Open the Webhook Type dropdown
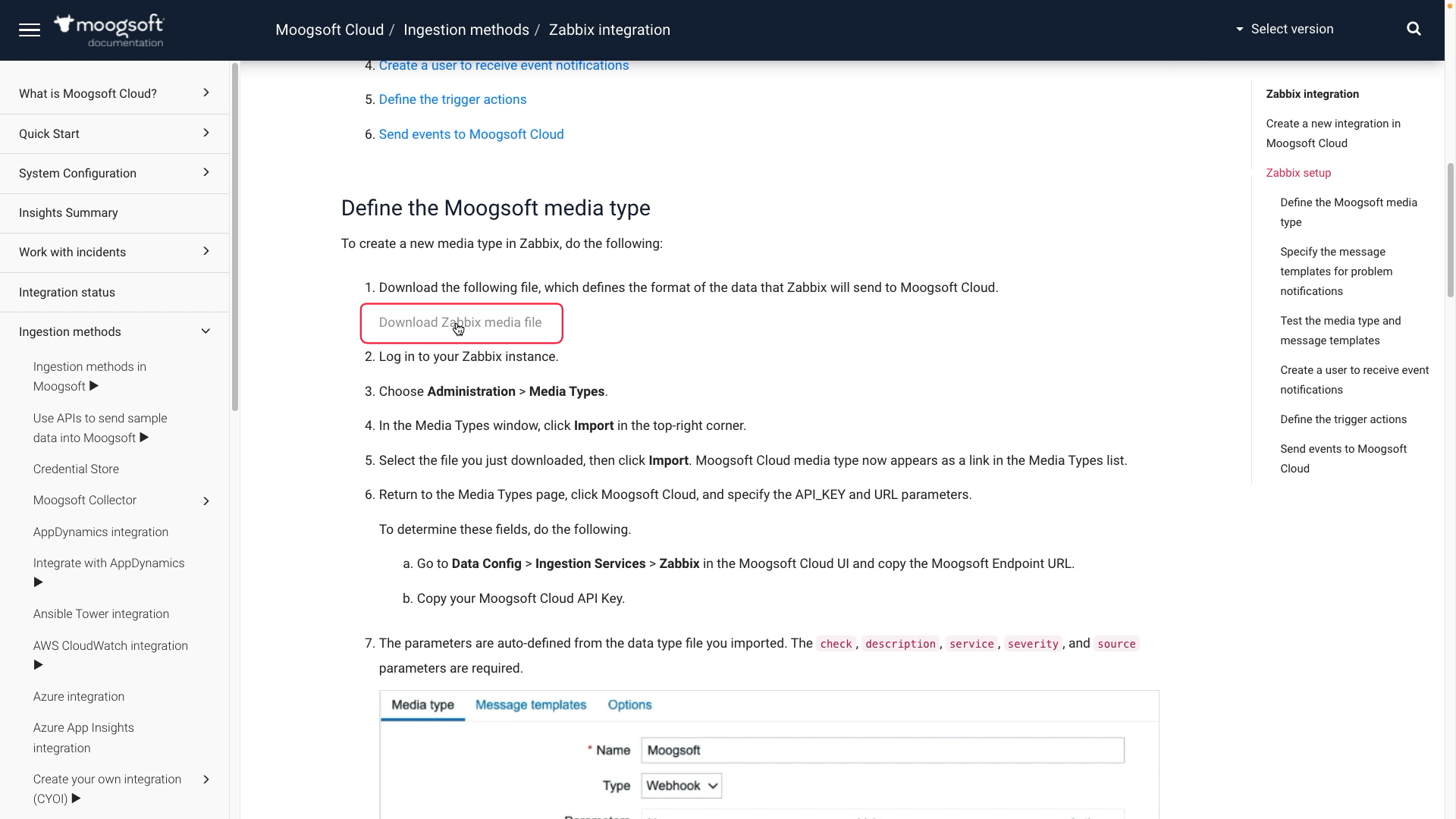This screenshot has height=819, width=1456. (x=682, y=786)
